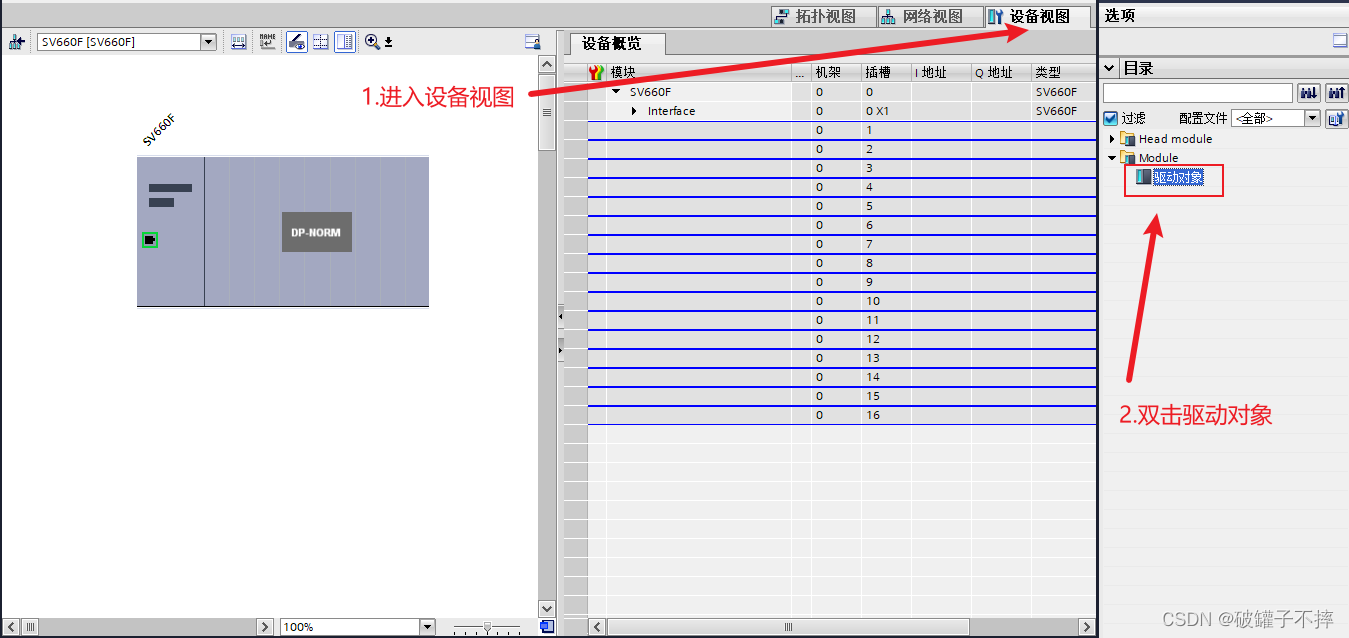Select the Module folder icon

click(x=1128, y=158)
